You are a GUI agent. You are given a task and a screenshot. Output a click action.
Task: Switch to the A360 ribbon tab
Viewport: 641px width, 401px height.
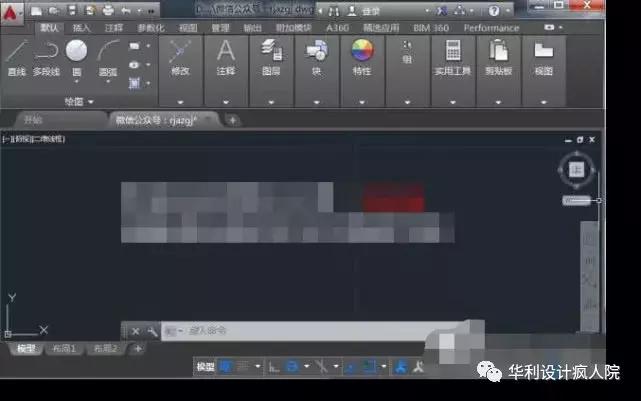pos(337,28)
